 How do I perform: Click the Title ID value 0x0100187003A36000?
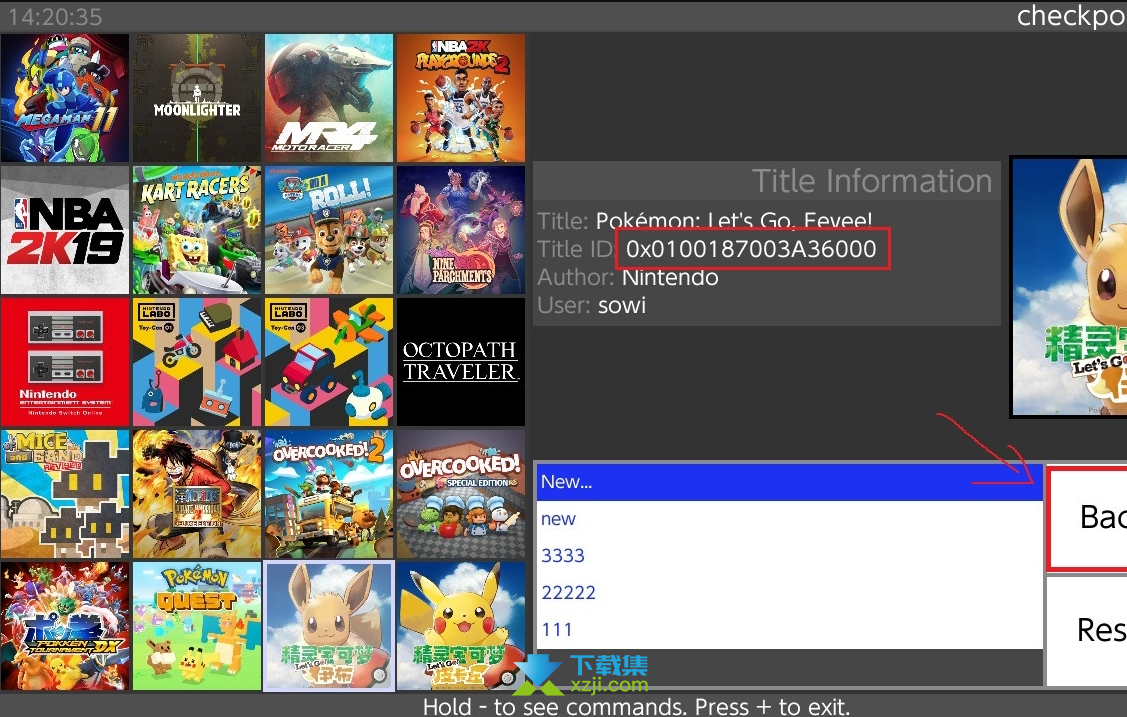coord(751,249)
